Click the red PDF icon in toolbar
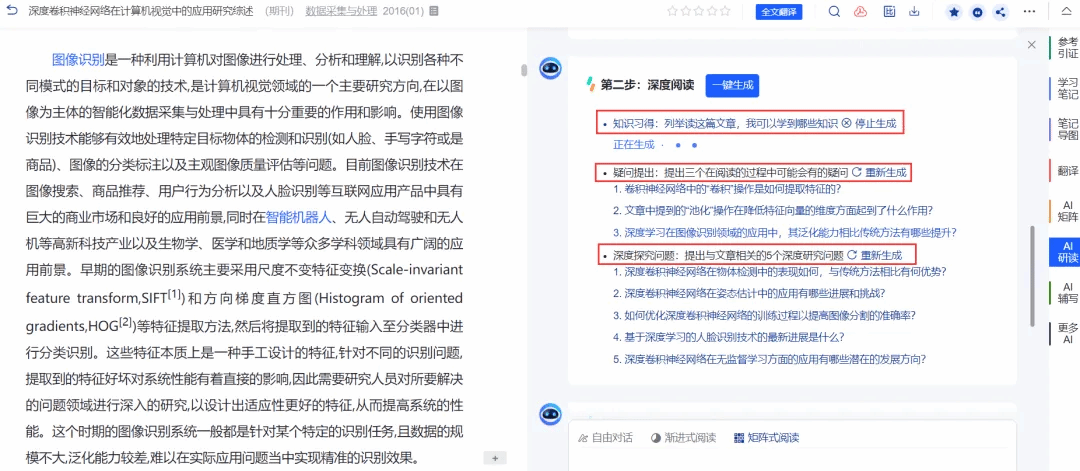Viewport: 1080px width, 471px height. (860, 12)
